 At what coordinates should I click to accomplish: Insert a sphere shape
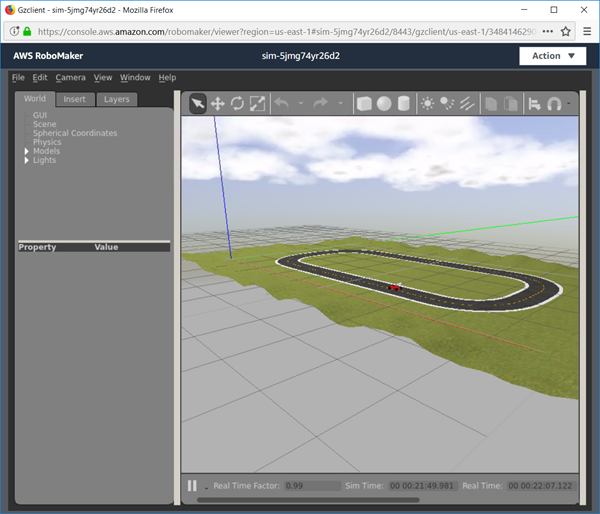384,103
